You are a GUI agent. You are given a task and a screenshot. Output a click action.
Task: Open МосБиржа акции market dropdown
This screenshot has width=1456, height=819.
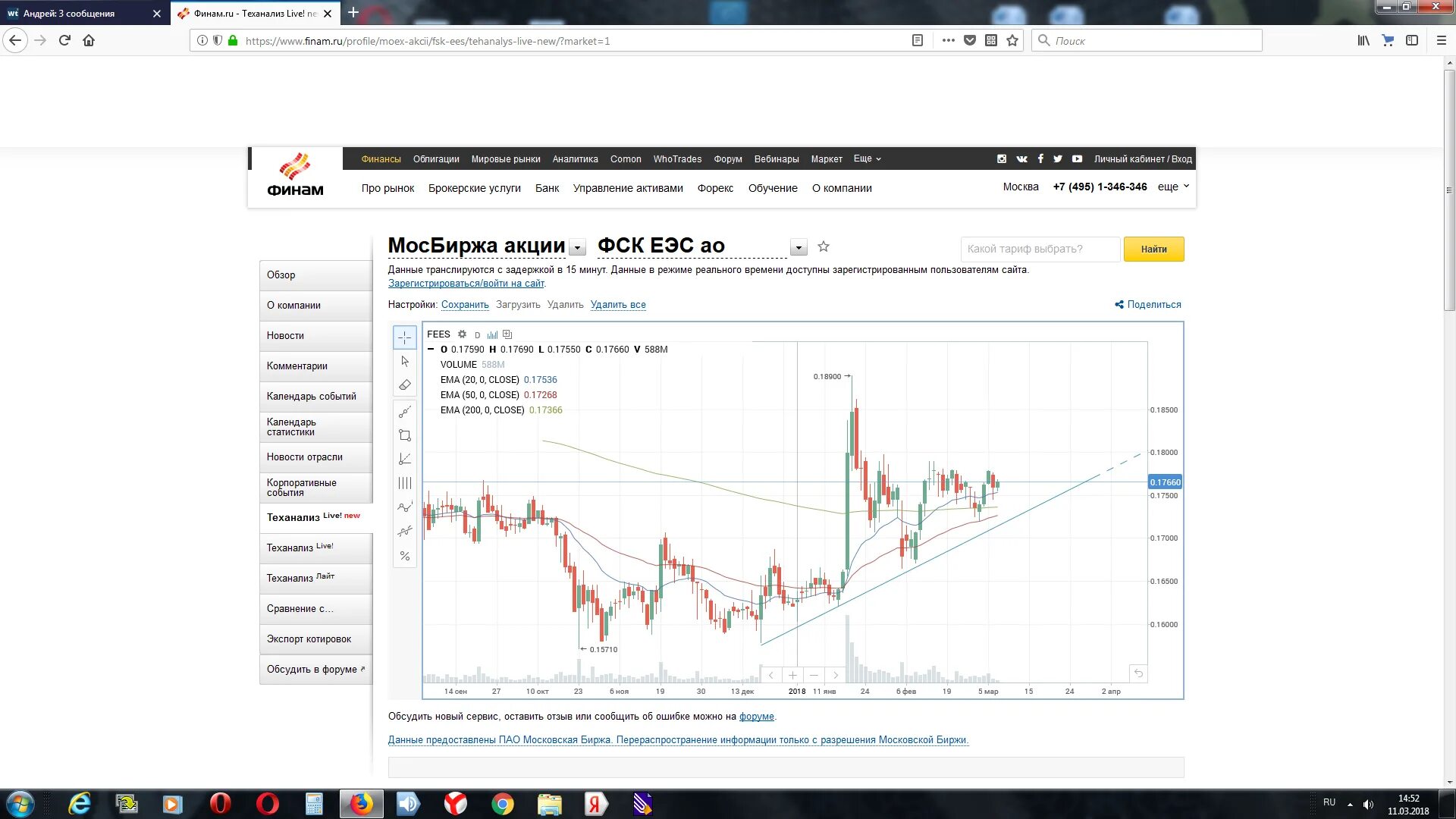pyautogui.click(x=578, y=248)
